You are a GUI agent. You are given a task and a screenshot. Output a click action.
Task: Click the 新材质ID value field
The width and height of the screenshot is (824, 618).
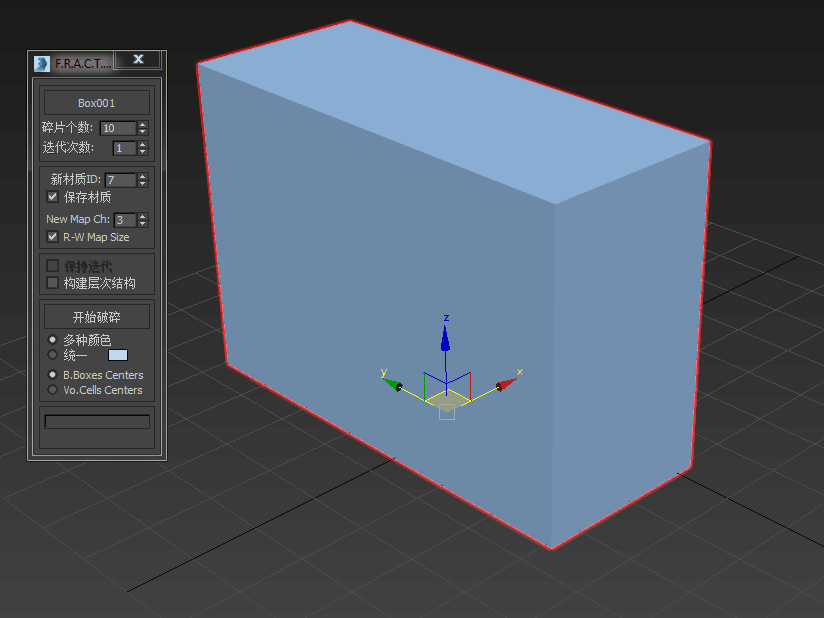click(x=120, y=180)
